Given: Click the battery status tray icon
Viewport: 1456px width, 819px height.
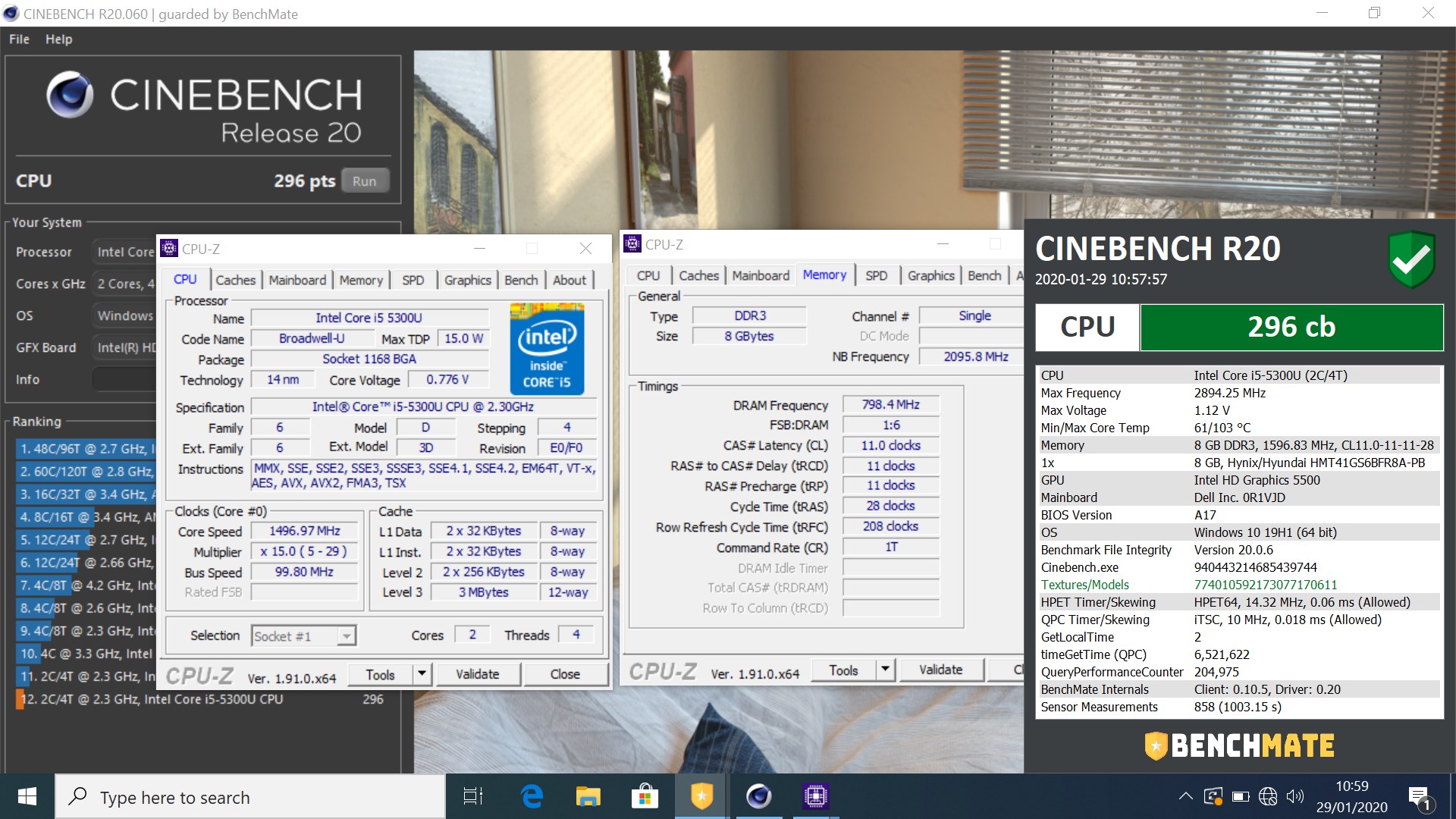Looking at the screenshot, I should [1241, 796].
